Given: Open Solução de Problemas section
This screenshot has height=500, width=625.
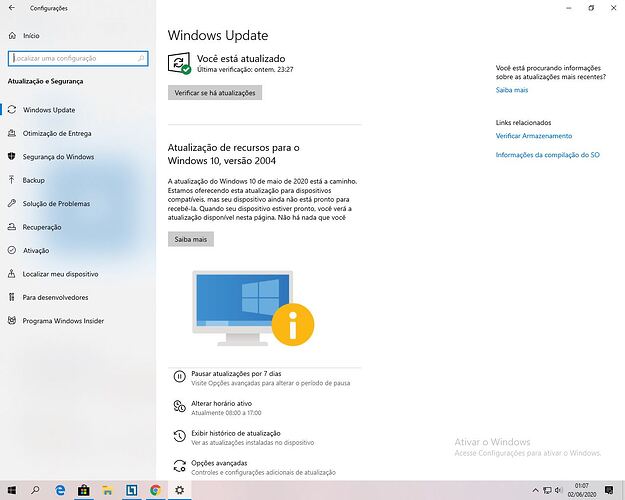Looking at the screenshot, I should (56, 204).
